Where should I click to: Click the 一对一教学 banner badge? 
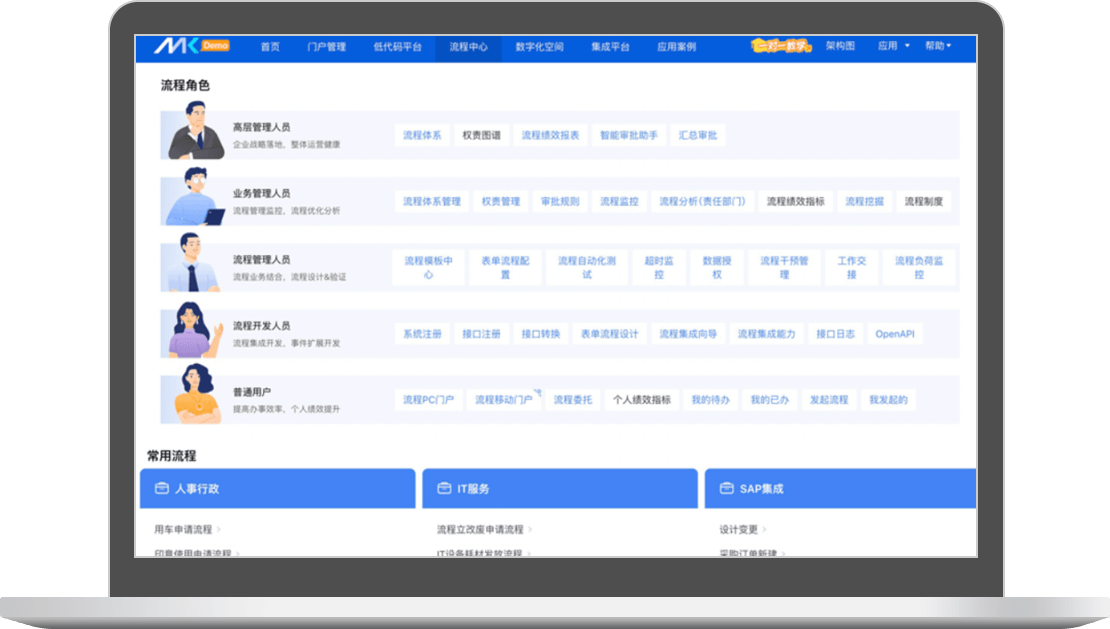782,46
